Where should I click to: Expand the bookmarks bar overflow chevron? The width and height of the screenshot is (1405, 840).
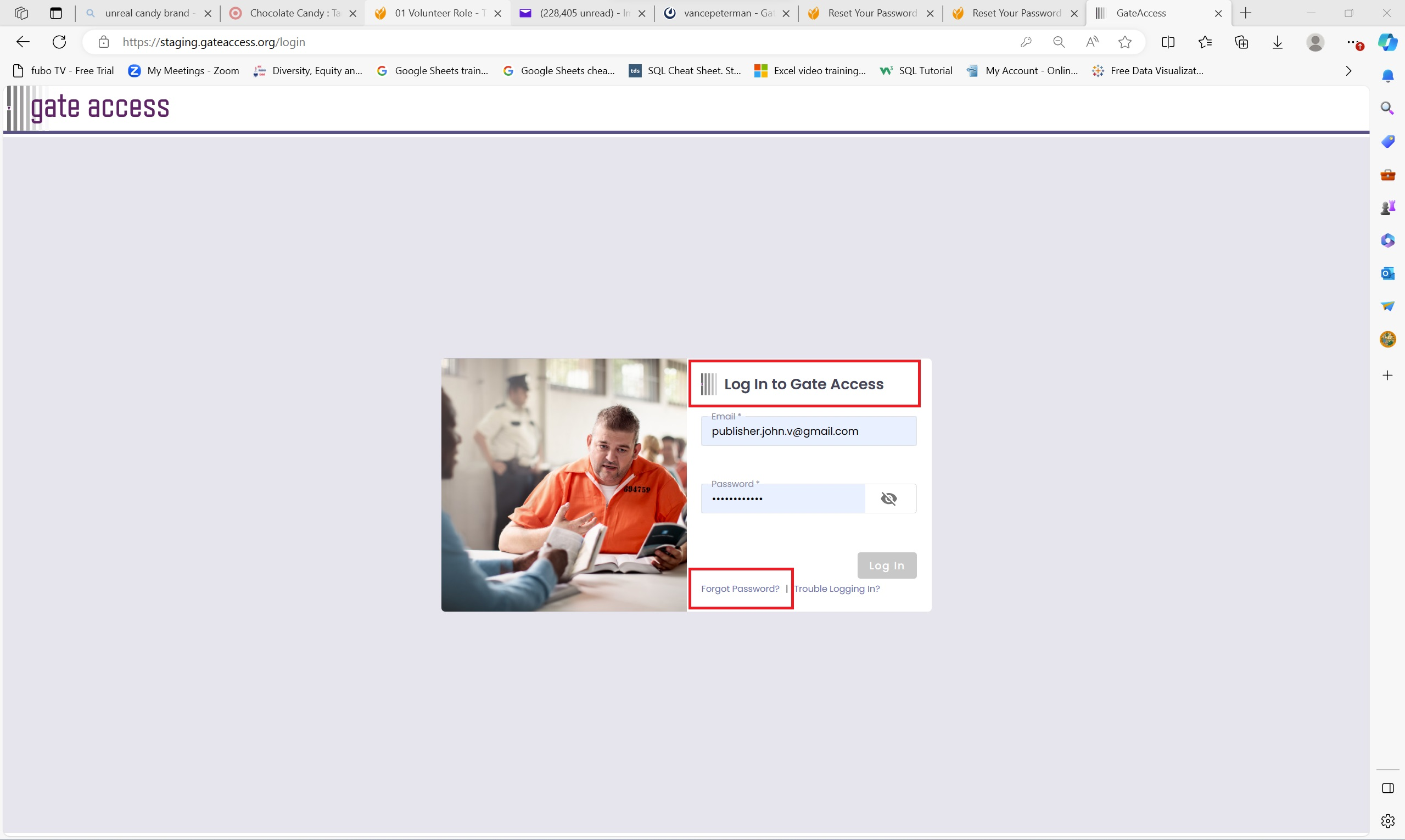(x=1348, y=71)
